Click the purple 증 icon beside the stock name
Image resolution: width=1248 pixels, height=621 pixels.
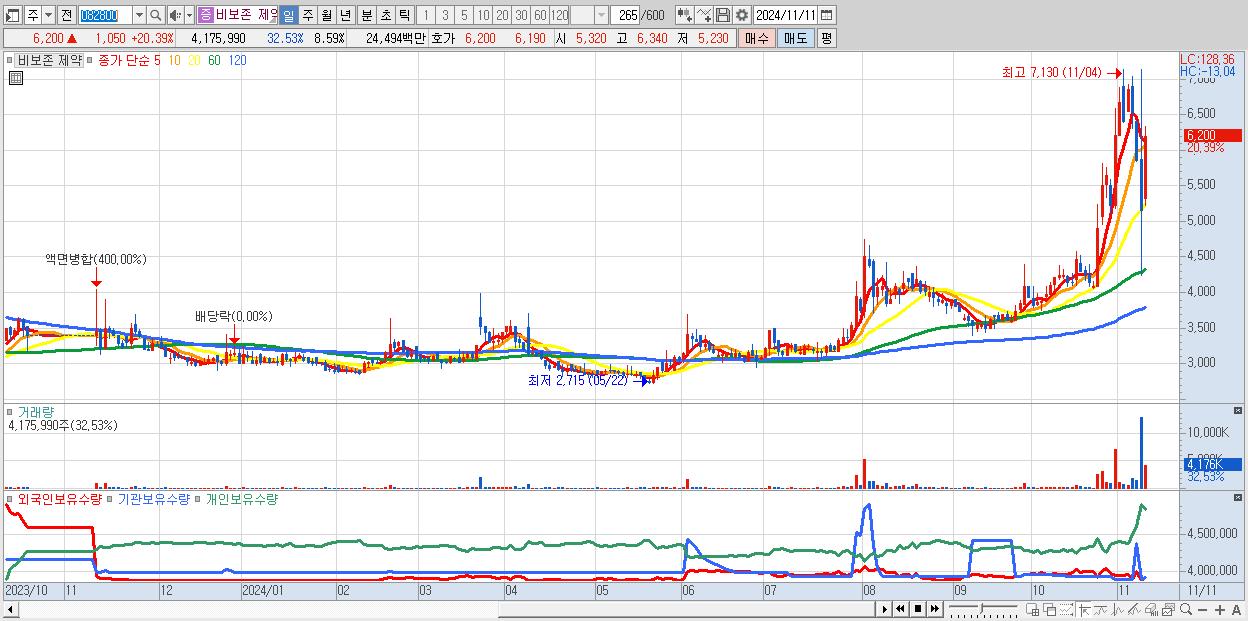[205, 15]
